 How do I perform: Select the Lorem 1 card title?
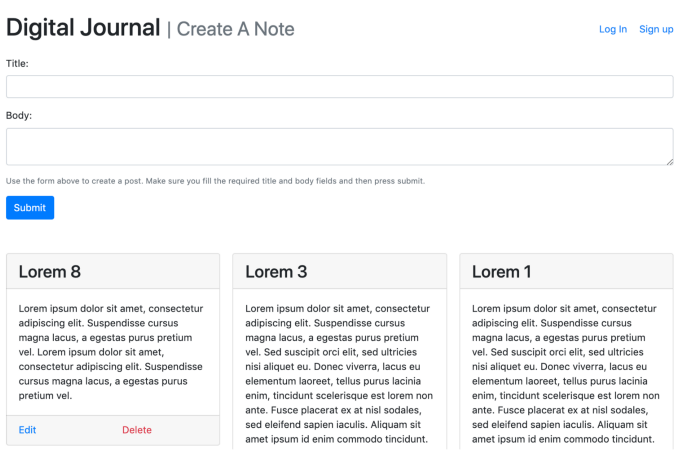tap(501, 271)
